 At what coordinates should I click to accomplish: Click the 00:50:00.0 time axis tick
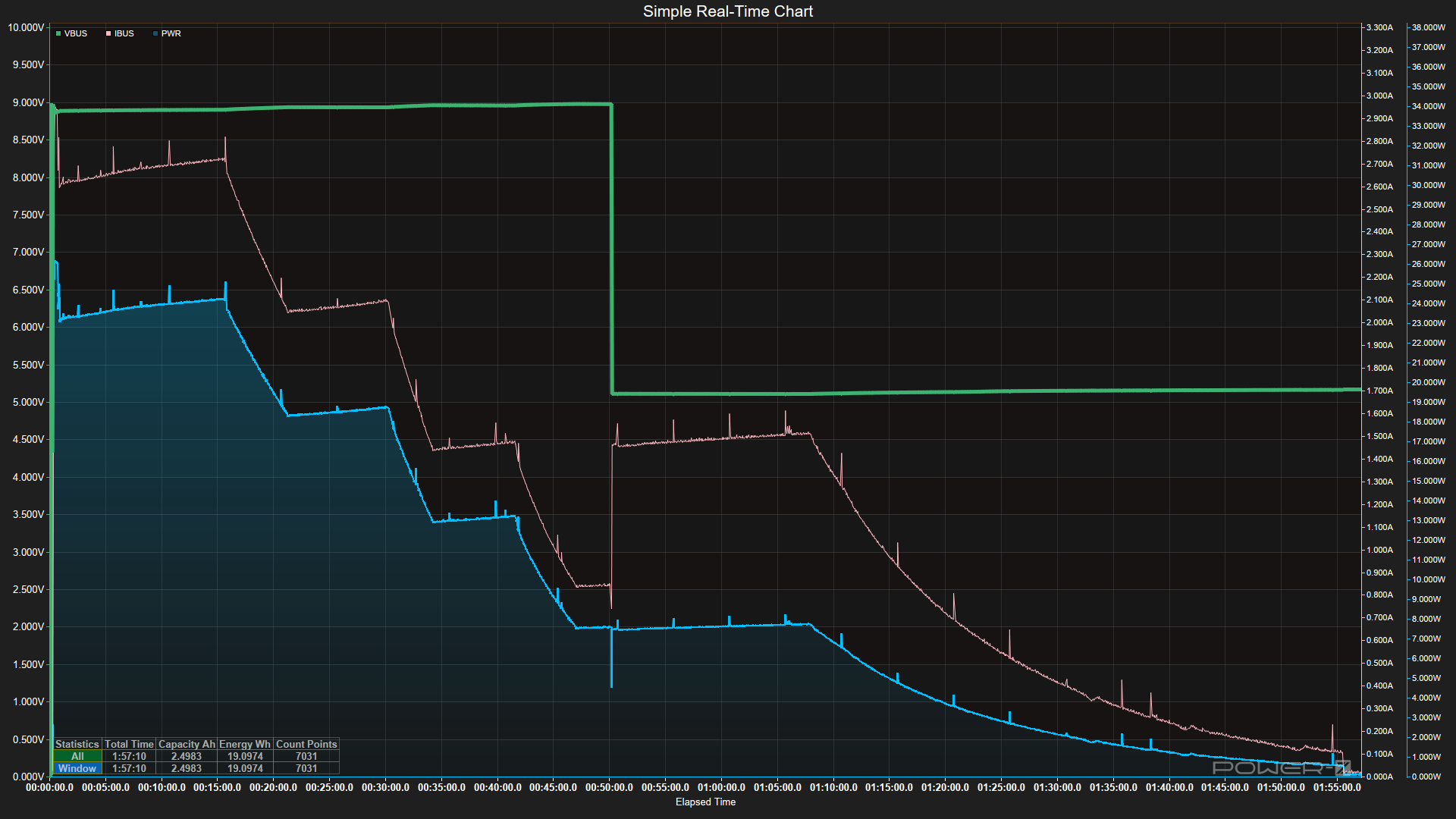609,787
